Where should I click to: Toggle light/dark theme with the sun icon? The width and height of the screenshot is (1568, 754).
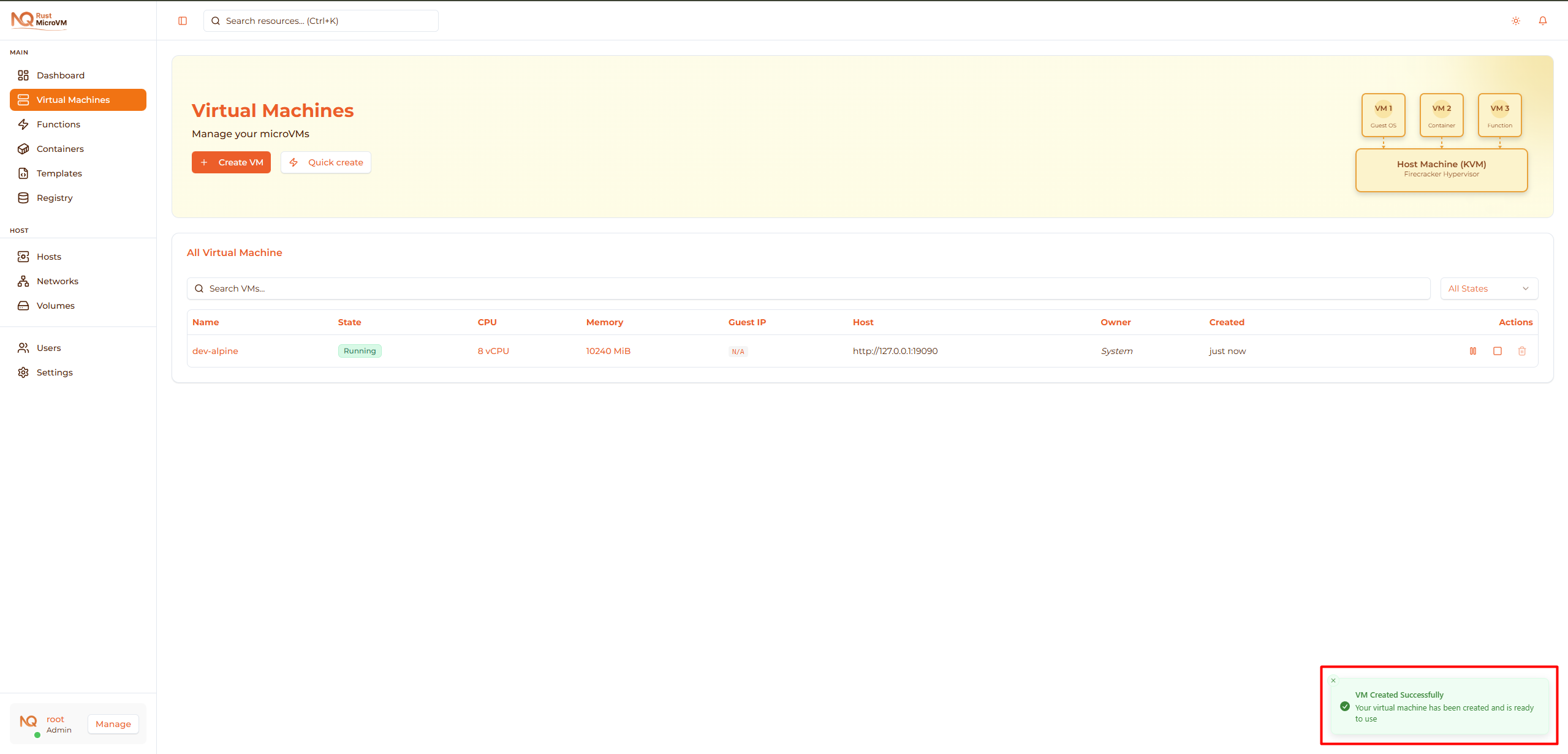click(1515, 20)
